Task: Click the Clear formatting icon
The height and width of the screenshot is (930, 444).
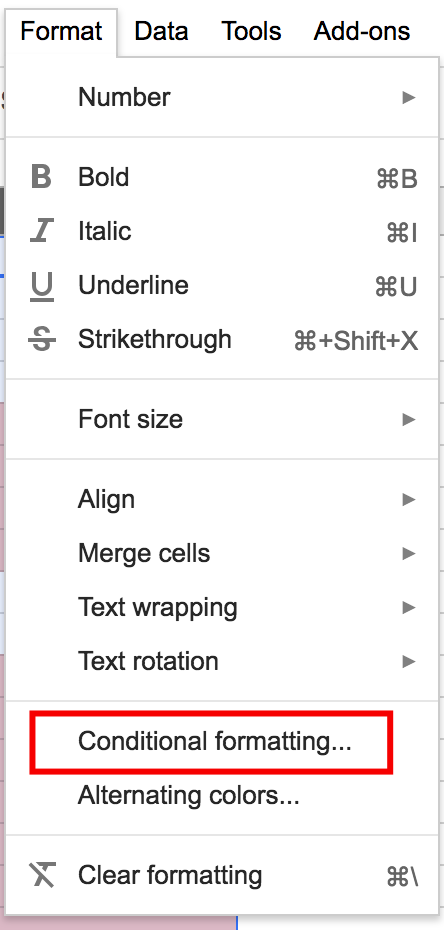Action: tap(42, 875)
